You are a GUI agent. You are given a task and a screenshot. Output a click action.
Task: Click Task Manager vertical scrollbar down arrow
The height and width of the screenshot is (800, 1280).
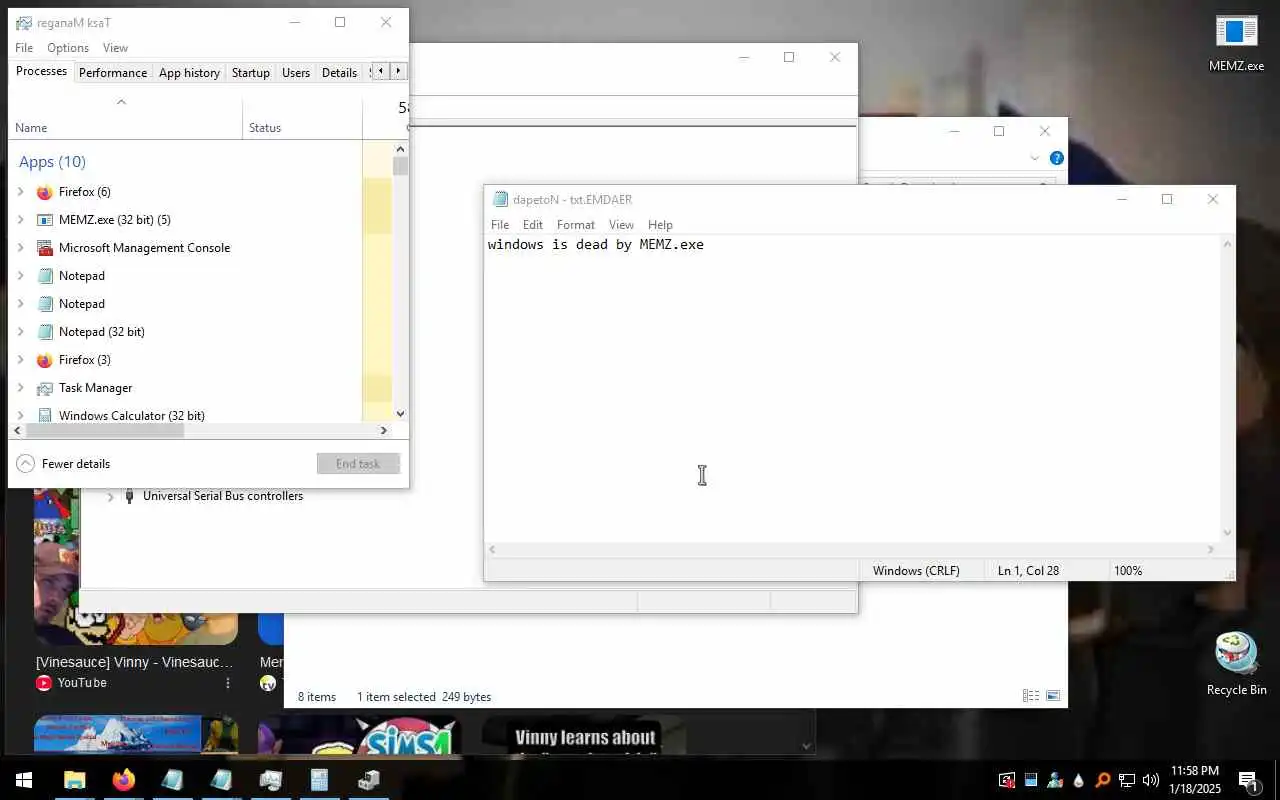(400, 413)
